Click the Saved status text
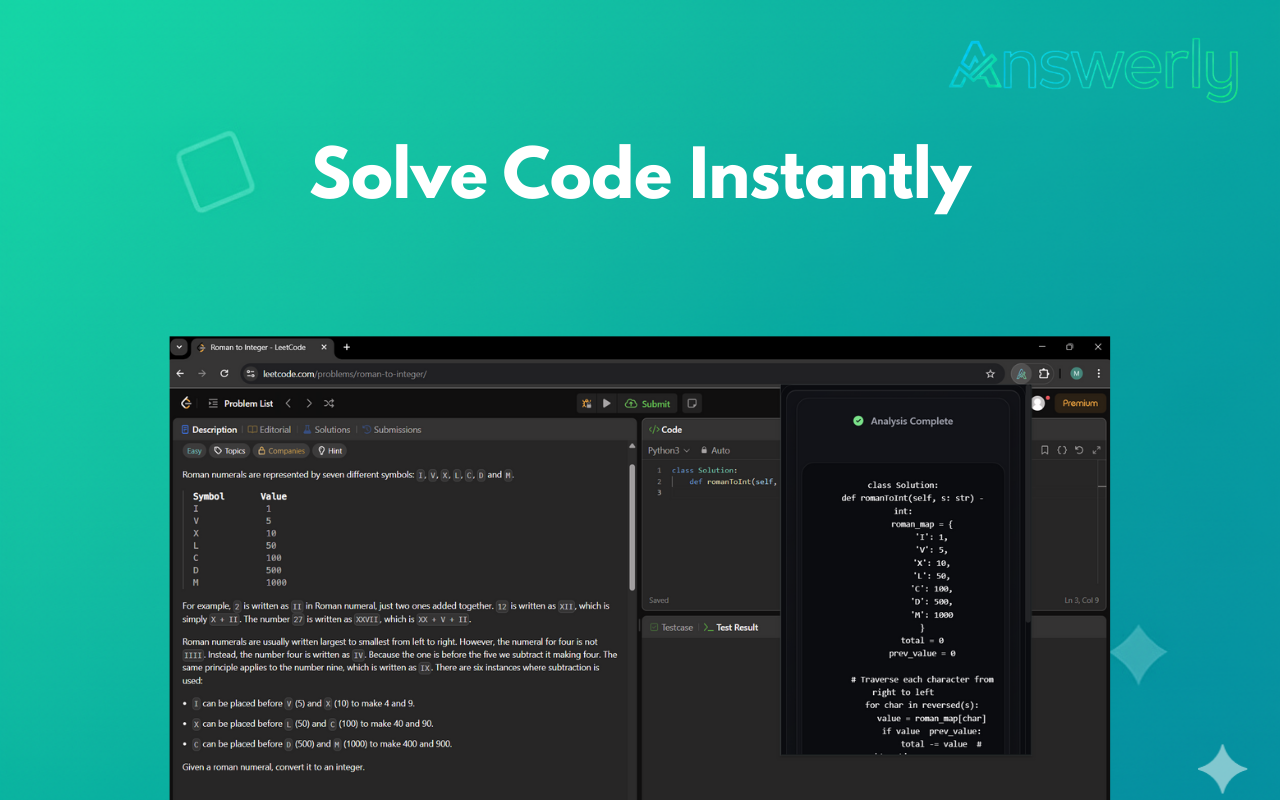Screen dimensions: 1280x800 659,600
